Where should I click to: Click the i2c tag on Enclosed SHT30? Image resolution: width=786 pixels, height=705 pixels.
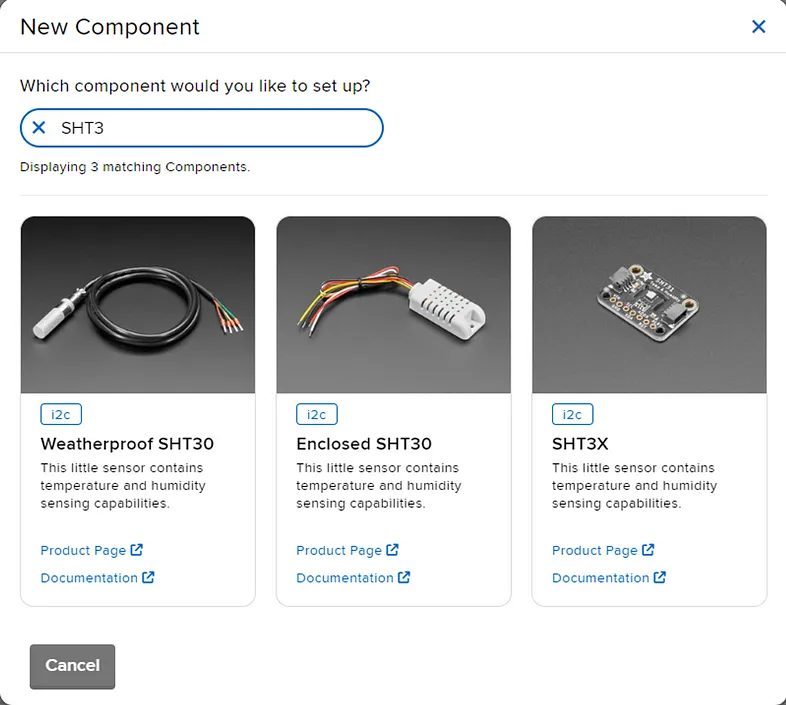click(x=317, y=414)
